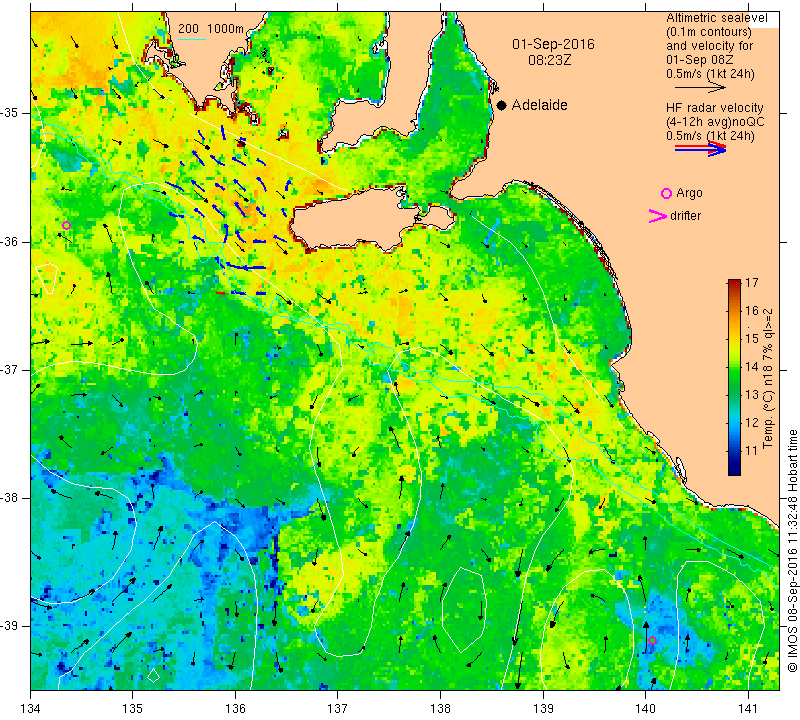Image resolution: width=800 pixels, height=720 pixels.
Task: Click the drifter legend label
Action: [685, 216]
